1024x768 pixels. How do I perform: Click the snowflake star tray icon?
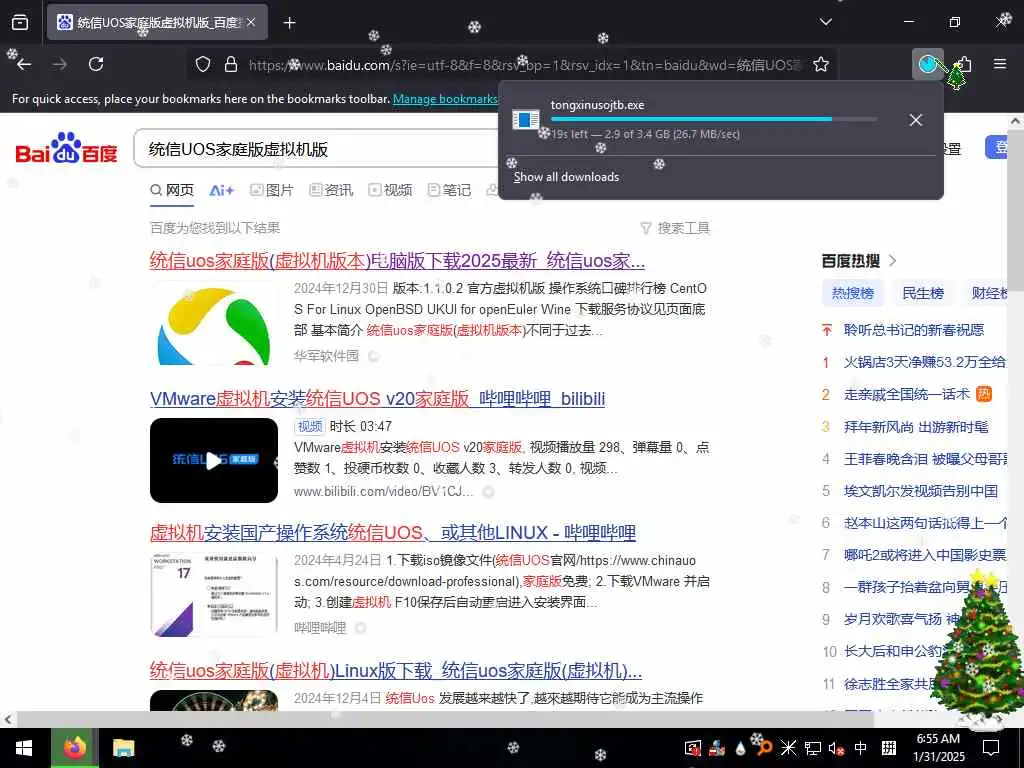pyautogui.click(x=788, y=748)
